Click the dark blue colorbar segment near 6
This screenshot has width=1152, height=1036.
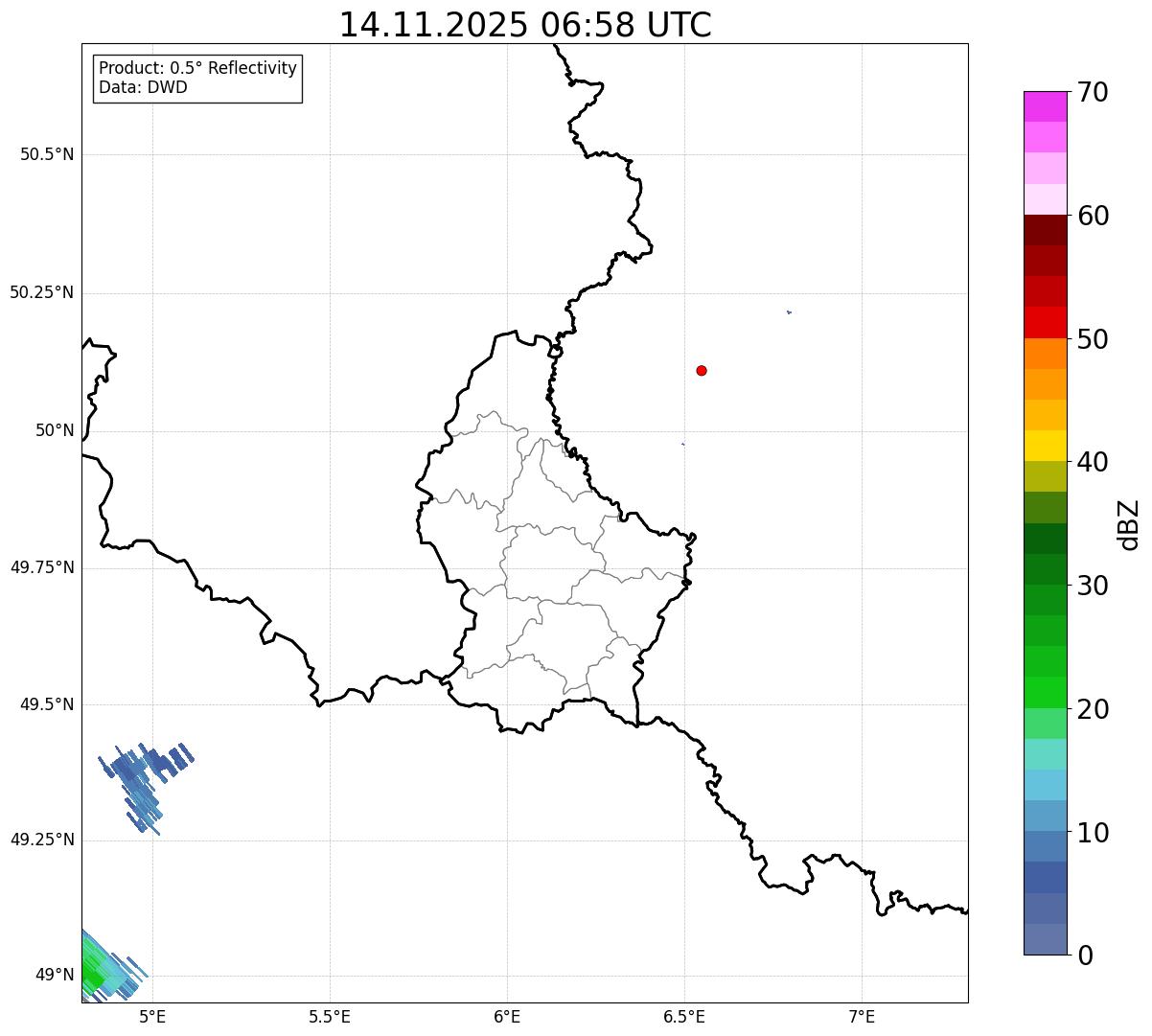click(x=1045, y=877)
